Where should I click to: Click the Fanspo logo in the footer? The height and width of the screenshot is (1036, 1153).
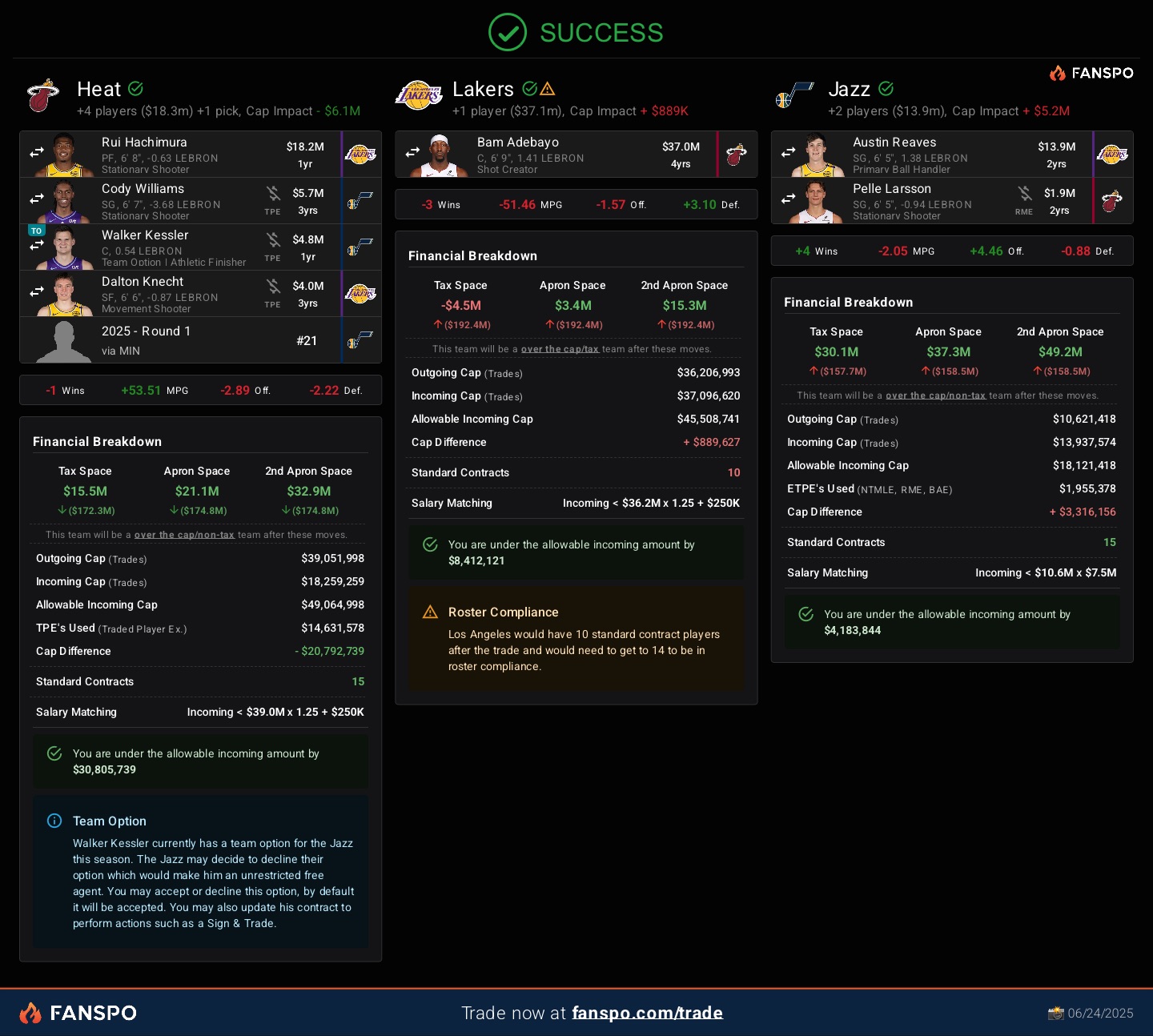click(78, 1013)
